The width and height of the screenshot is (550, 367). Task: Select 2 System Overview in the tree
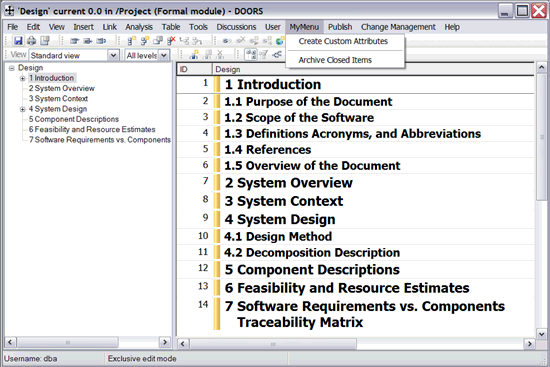click(62, 88)
